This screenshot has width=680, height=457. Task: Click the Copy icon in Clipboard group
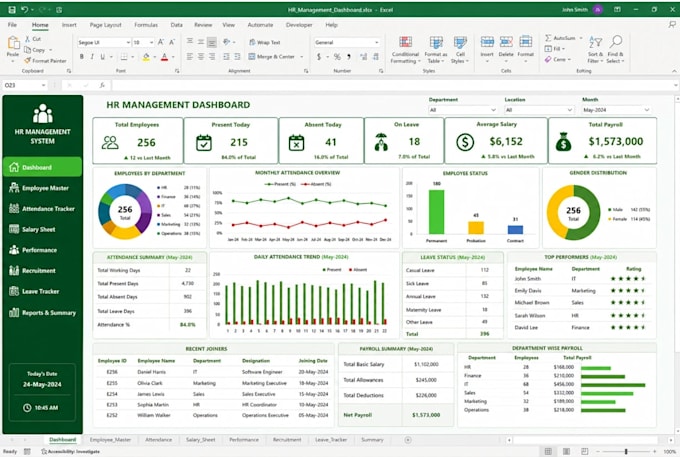click(28, 50)
